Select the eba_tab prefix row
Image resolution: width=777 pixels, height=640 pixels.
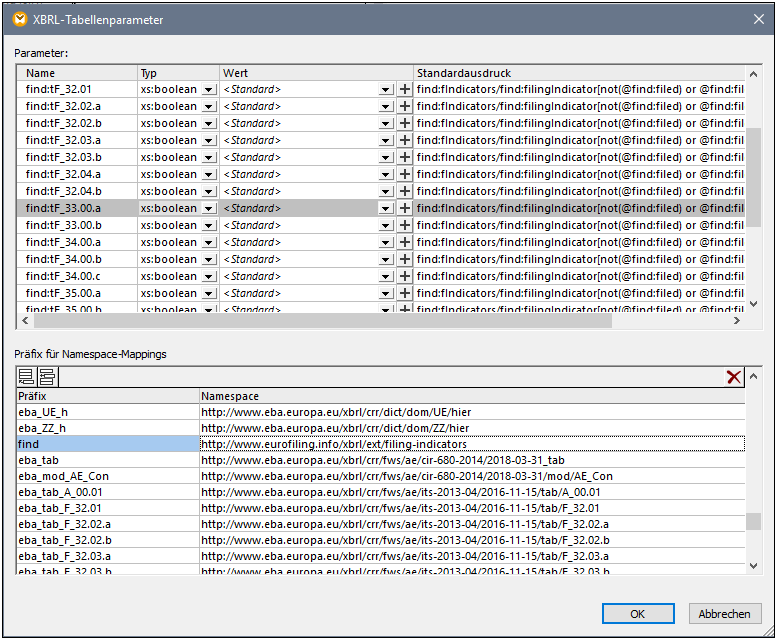(108, 460)
